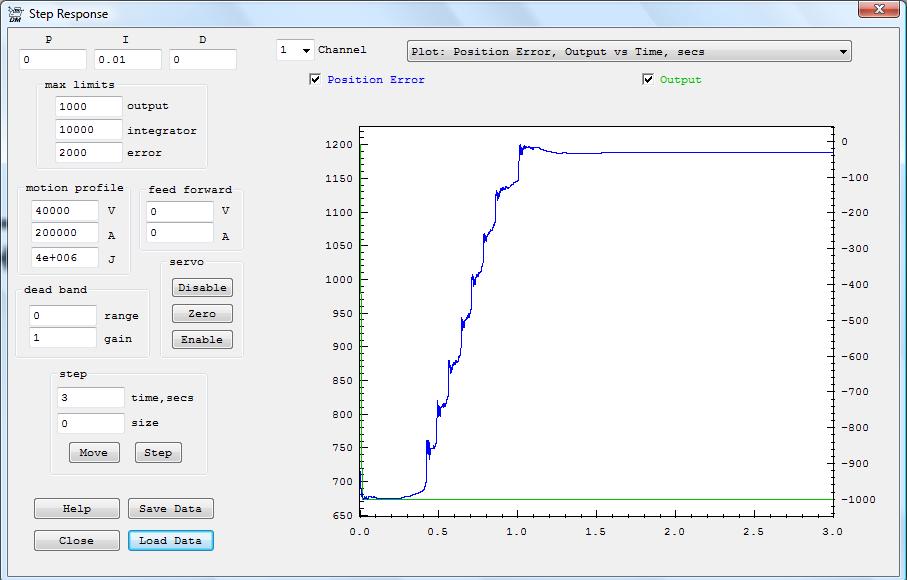Click the Save Data button
Screen dimensions: 907x580
point(170,509)
